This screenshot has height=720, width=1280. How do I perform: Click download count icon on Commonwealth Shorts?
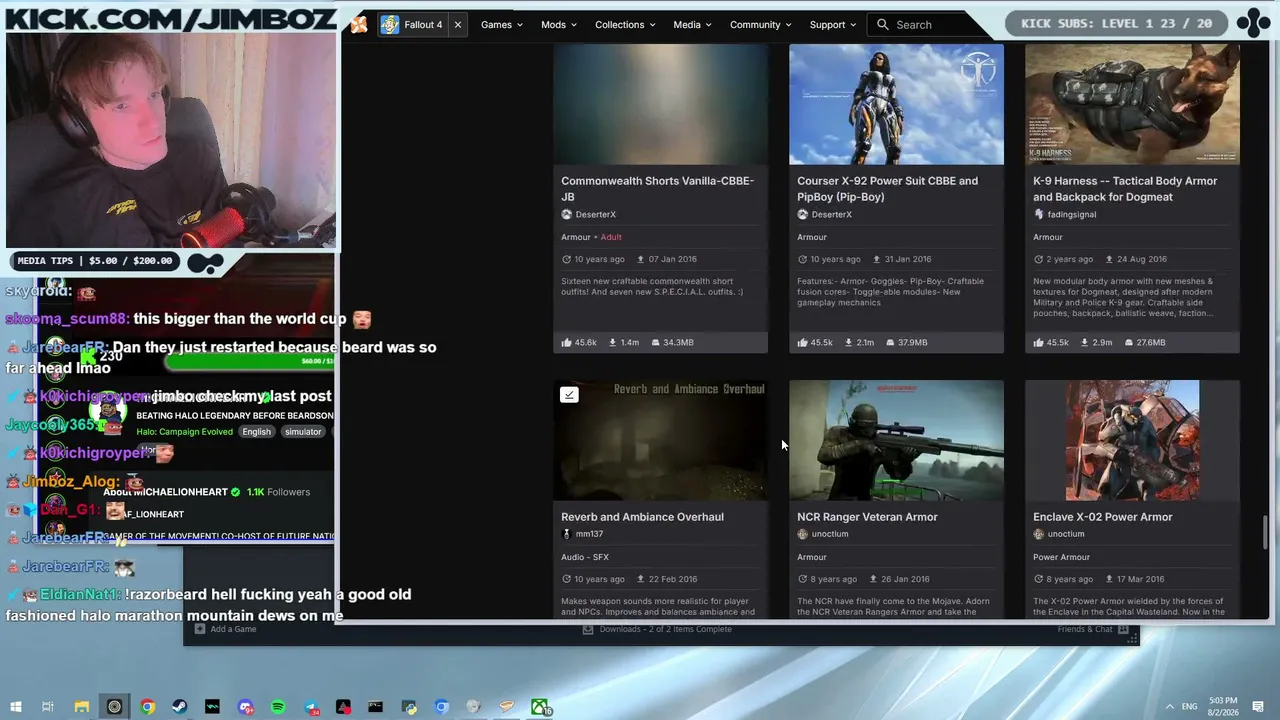[612, 343]
